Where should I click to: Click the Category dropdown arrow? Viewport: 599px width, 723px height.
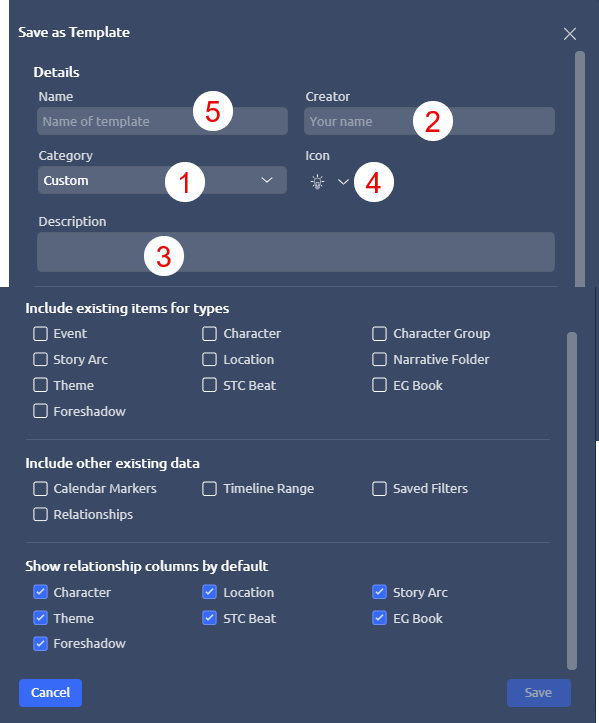(267, 180)
